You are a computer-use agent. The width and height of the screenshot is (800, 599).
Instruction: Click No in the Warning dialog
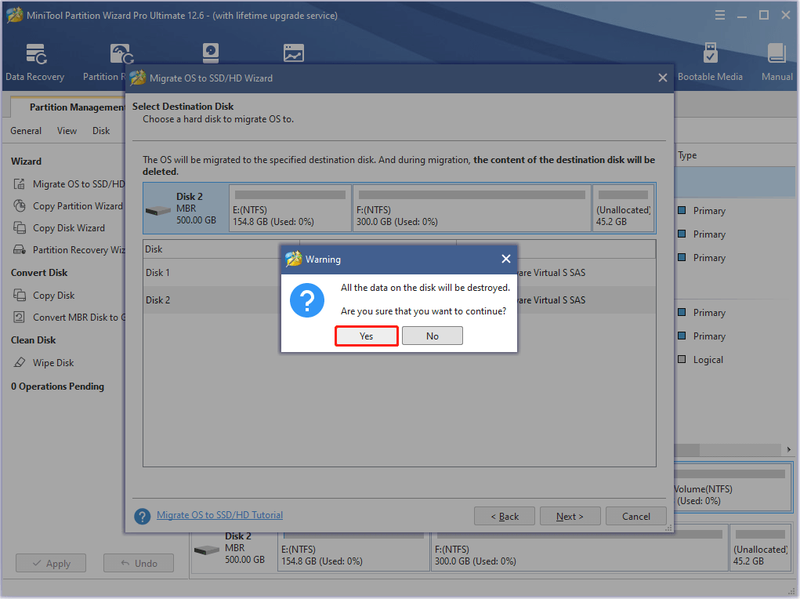click(x=432, y=336)
